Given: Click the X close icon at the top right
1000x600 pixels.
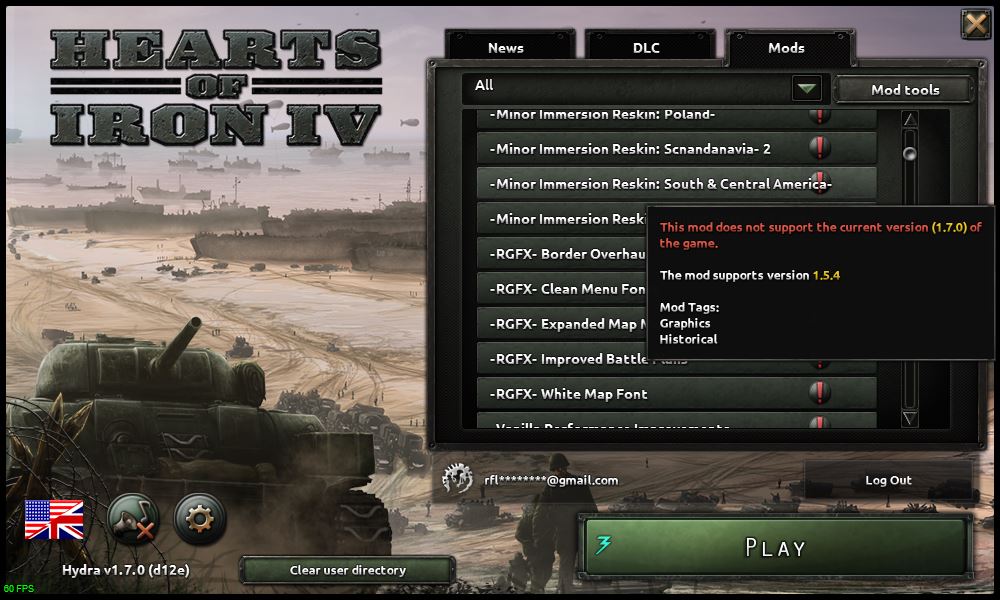Looking at the screenshot, I should click(x=976, y=24).
